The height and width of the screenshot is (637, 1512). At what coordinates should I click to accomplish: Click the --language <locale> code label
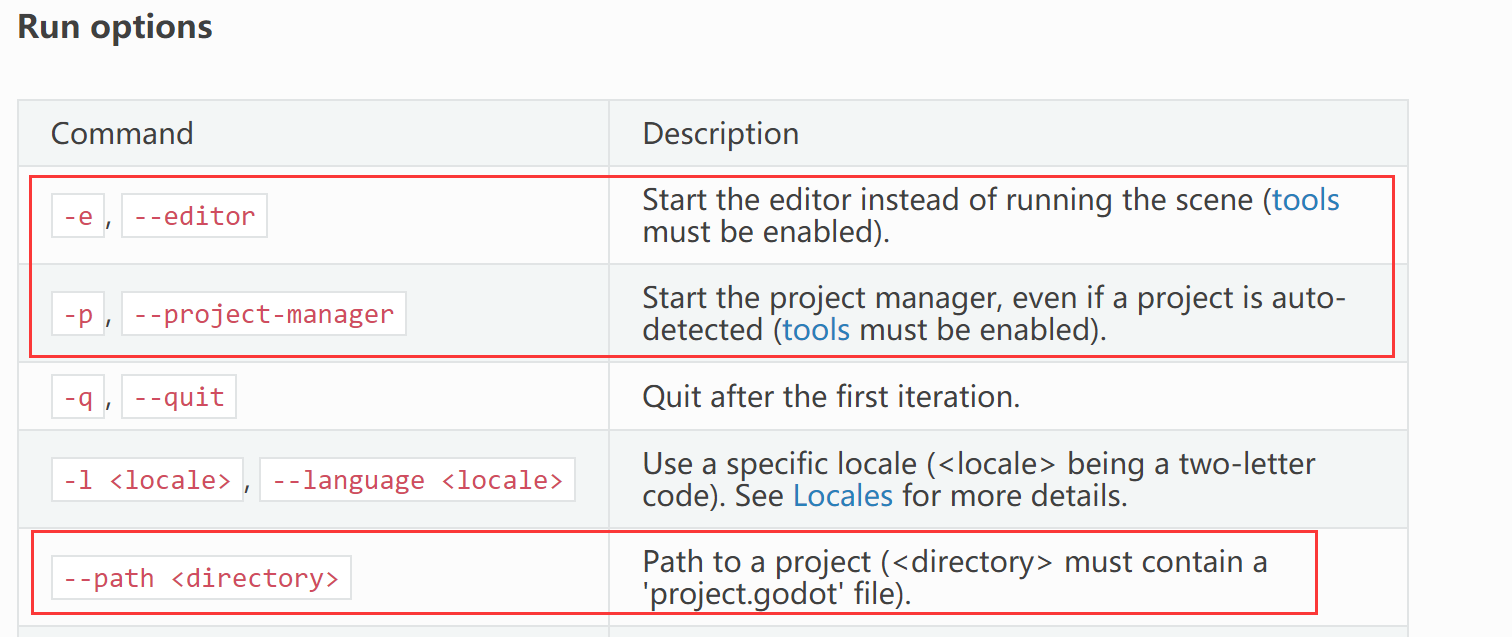coord(417,480)
